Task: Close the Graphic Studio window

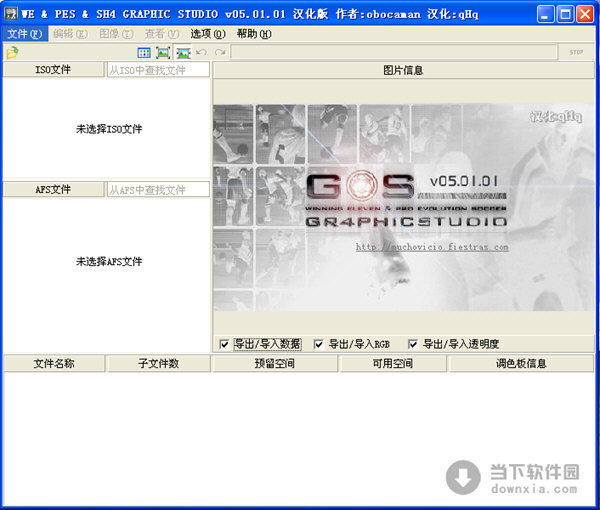Action: point(585,15)
